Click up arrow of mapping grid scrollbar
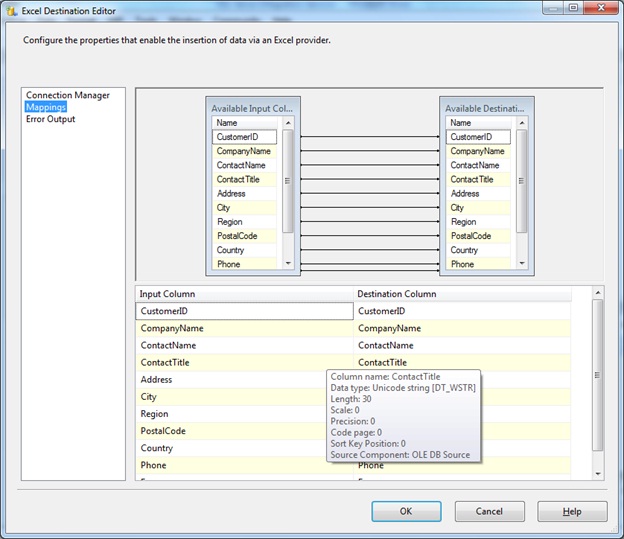 pos(598,293)
